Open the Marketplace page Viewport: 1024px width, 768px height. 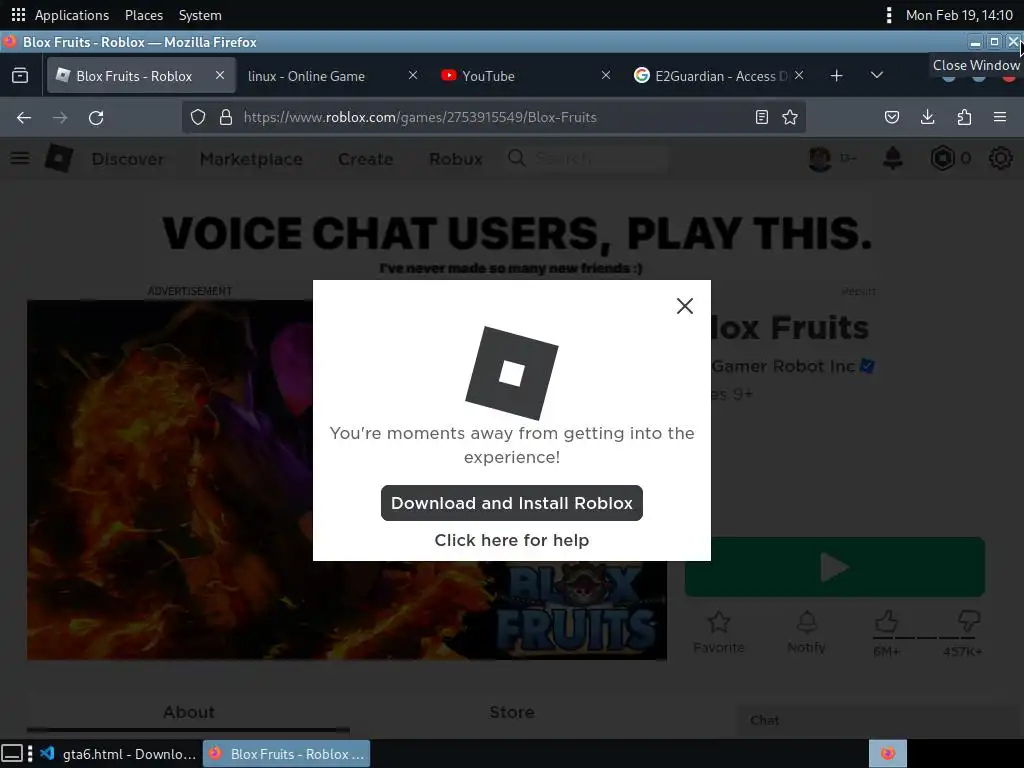251,159
